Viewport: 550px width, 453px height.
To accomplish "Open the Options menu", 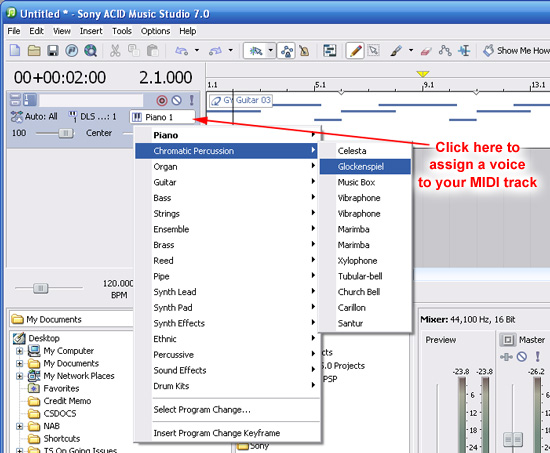I will point(155,31).
